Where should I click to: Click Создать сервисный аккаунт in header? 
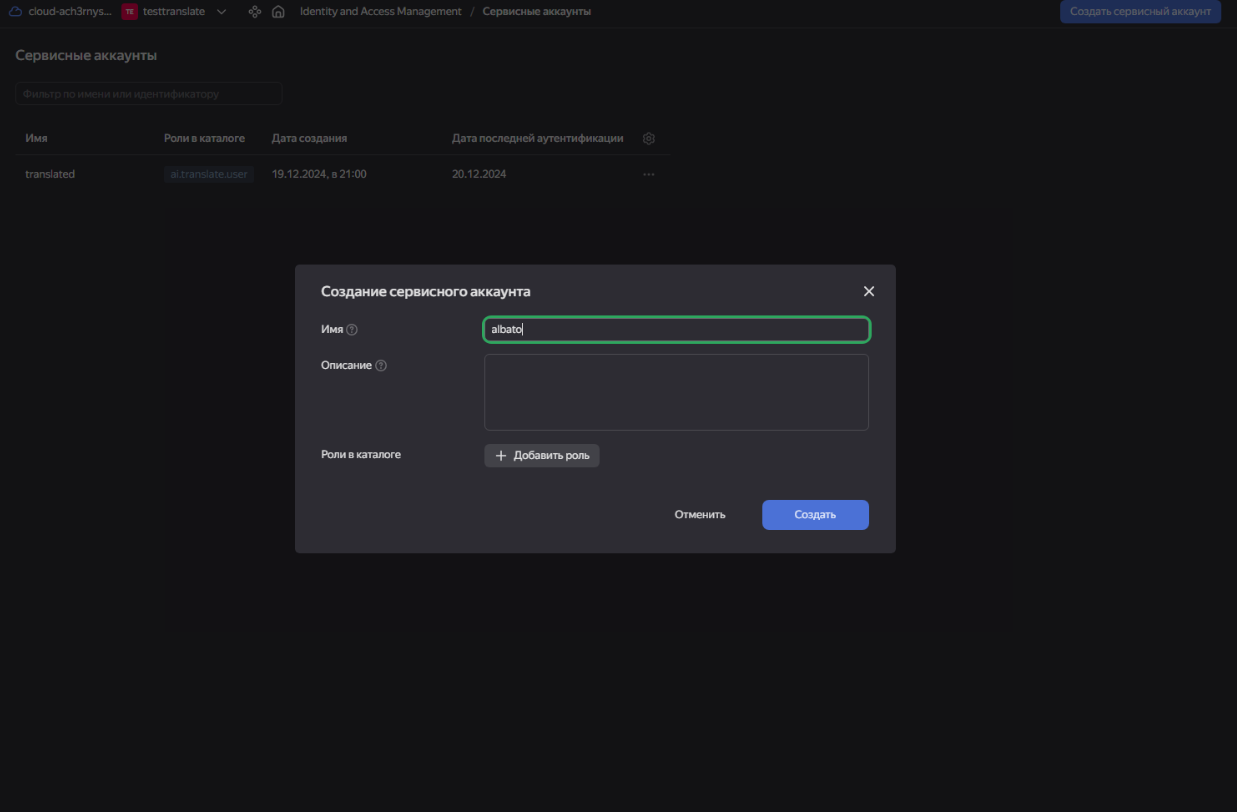(x=1139, y=12)
